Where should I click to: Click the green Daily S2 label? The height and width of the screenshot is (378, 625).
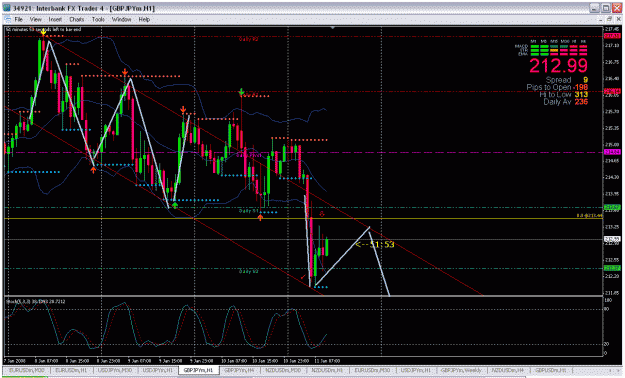tap(249, 272)
